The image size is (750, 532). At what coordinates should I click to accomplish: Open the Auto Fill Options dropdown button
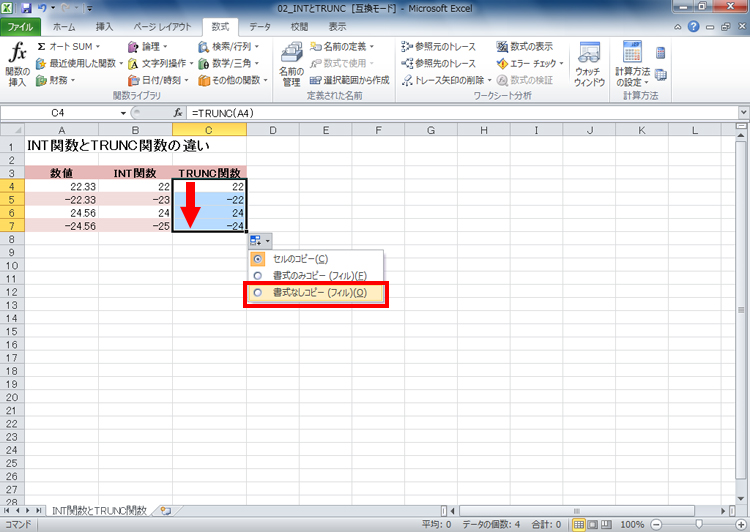[x=260, y=241]
